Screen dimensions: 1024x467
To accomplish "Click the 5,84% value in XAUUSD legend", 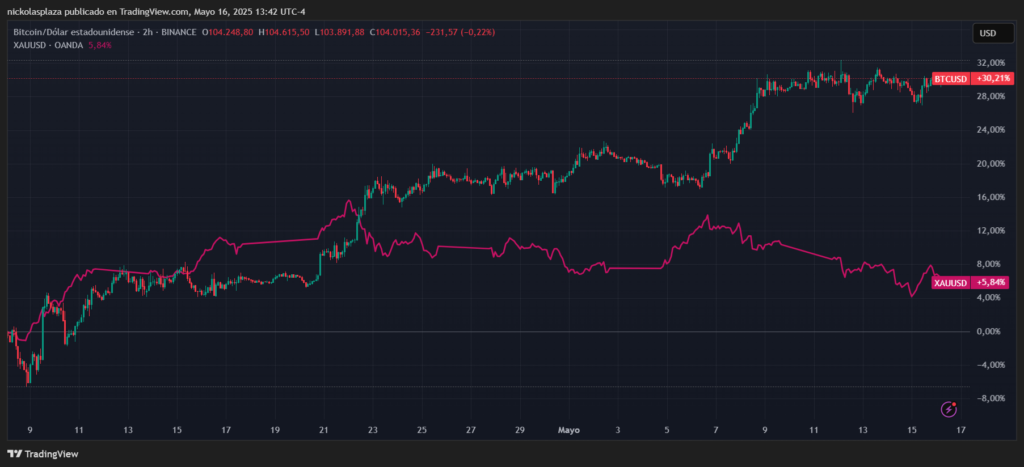I will point(101,46).
